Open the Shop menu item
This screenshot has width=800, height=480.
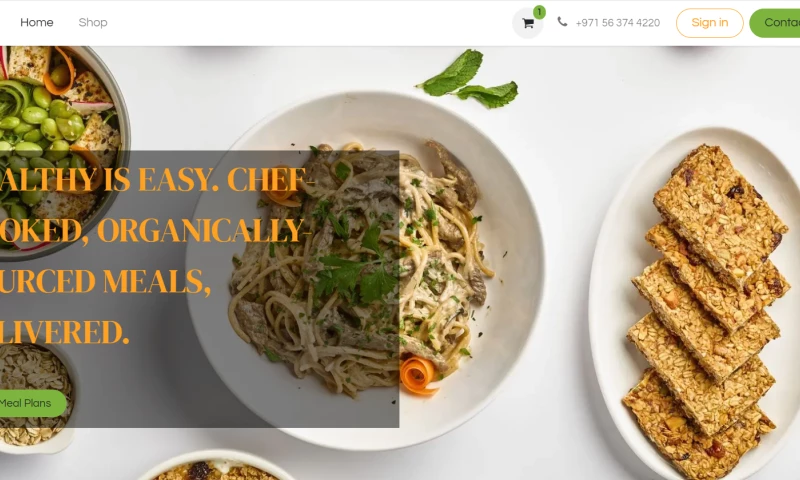point(93,22)
